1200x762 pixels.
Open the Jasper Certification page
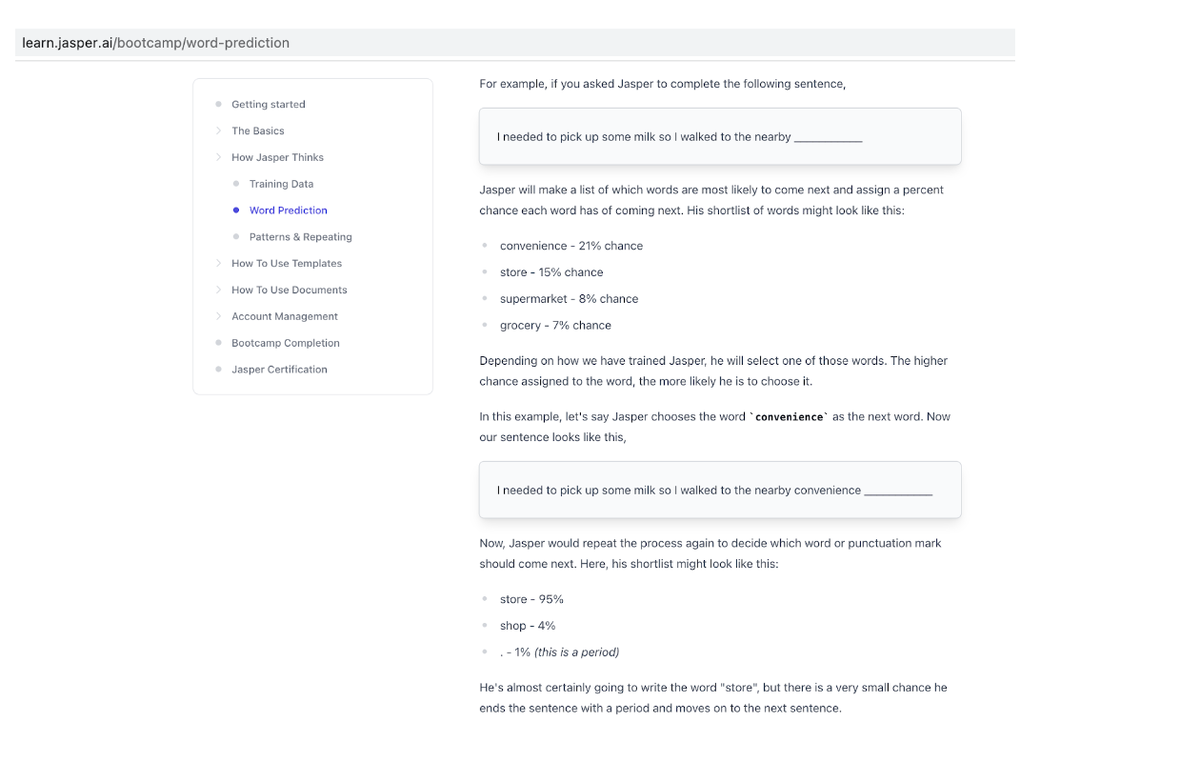279,369
